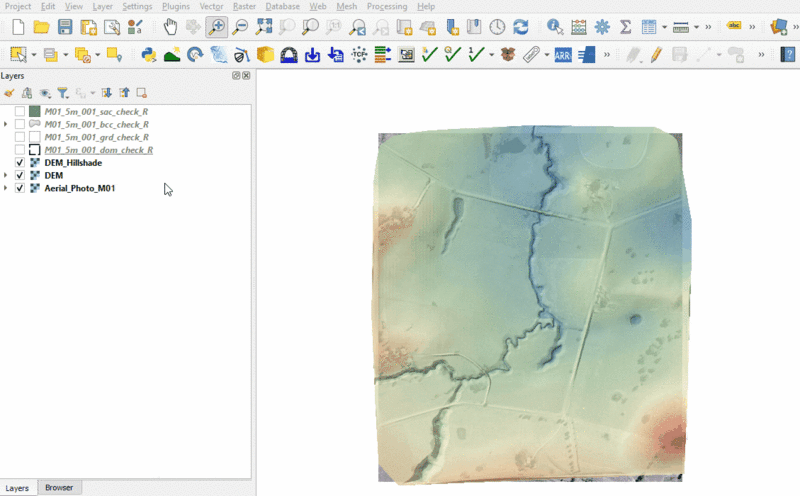Image resolution: width=800 pixels, height=496 pixels.
Task: Expand the DEM layer tree node
Action: 7,176
